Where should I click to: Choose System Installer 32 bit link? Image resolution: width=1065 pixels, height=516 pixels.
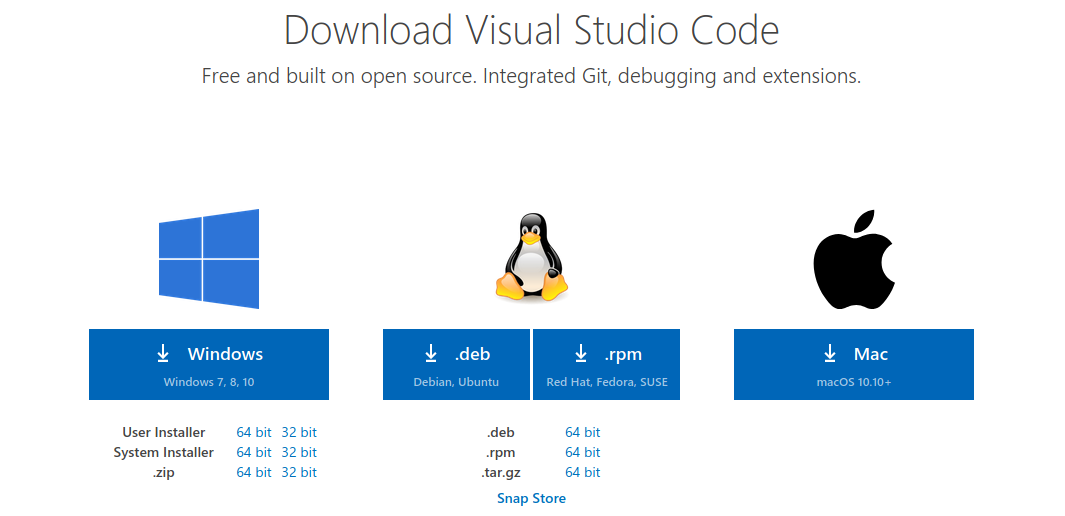click(299, 452)
